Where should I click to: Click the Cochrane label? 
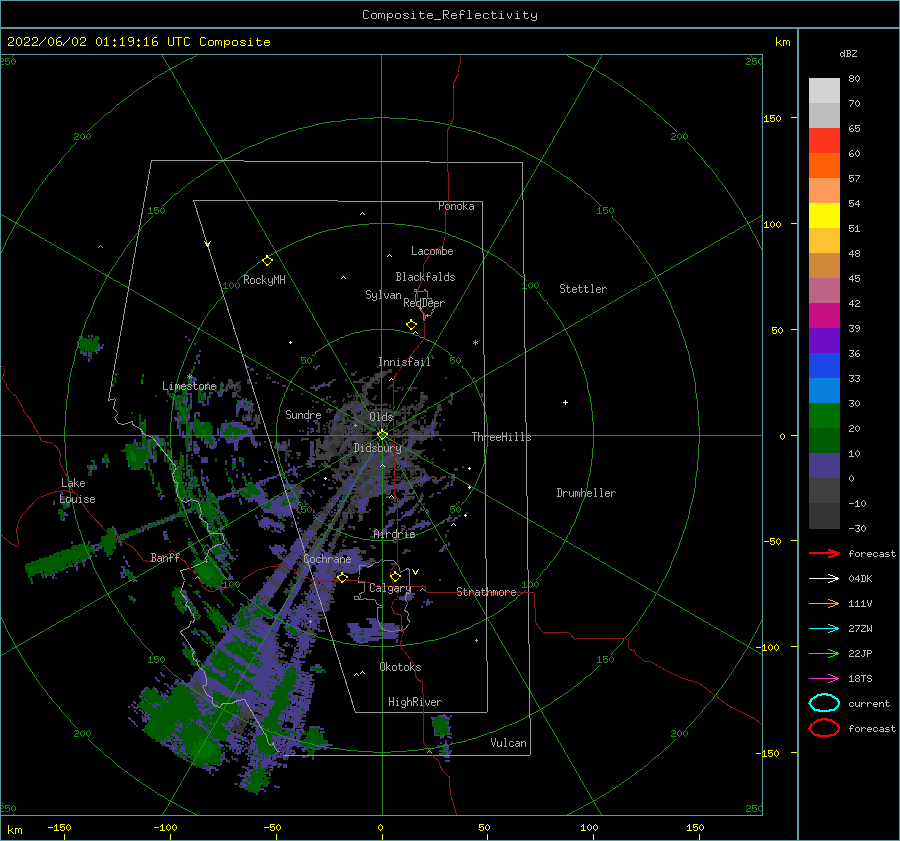[327, 559]
